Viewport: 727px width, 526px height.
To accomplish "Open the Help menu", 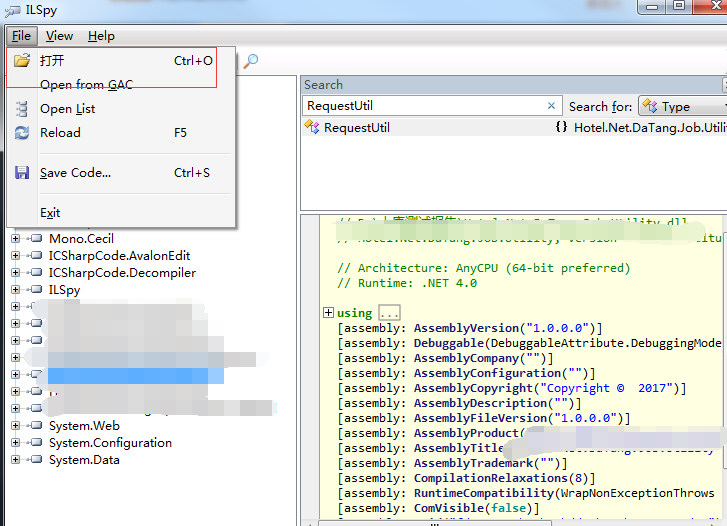I will point(101,36).
